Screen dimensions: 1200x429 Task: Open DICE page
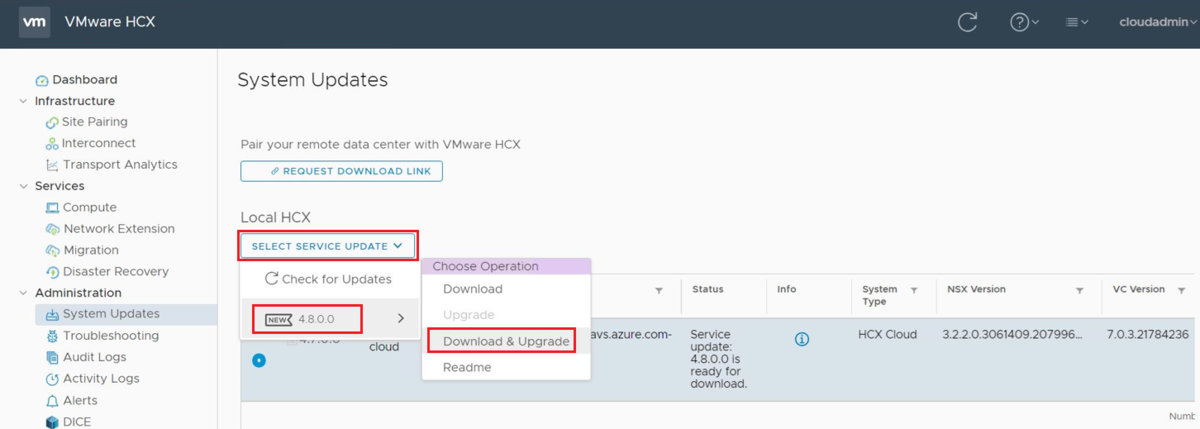[77, 422]
